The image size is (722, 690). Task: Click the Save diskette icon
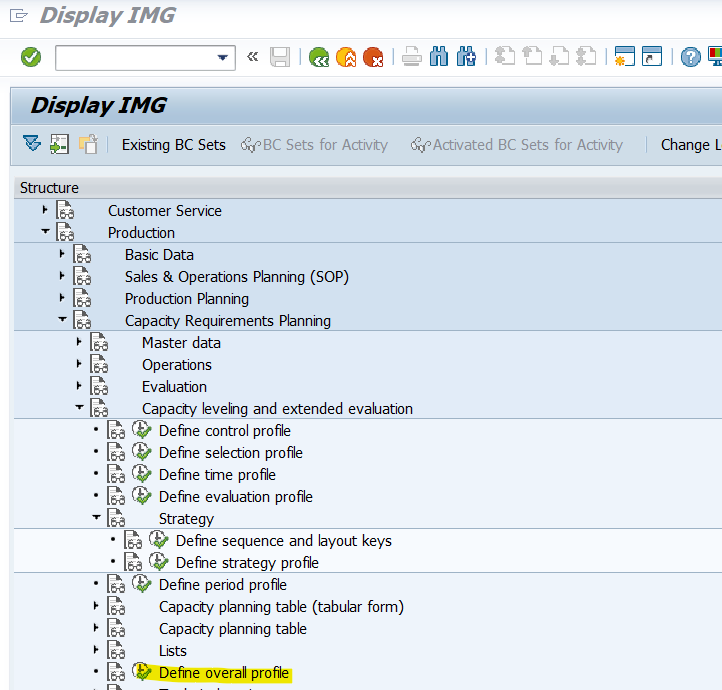[x=280, y=58]
